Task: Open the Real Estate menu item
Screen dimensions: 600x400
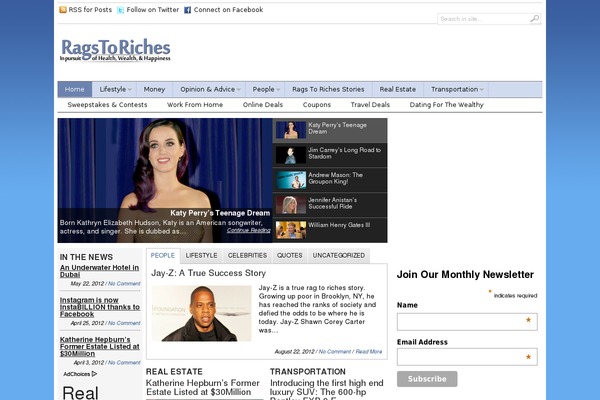Action: coord(398,89)
